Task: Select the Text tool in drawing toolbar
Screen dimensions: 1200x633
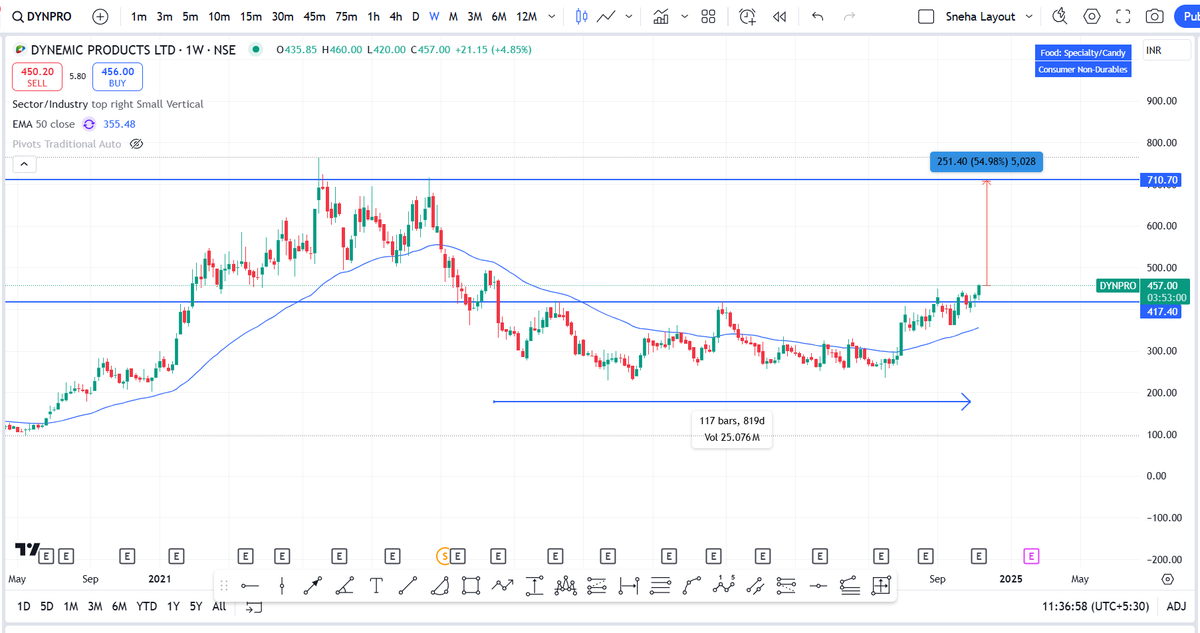Action: pyautogui.click(x=376, y=585)
